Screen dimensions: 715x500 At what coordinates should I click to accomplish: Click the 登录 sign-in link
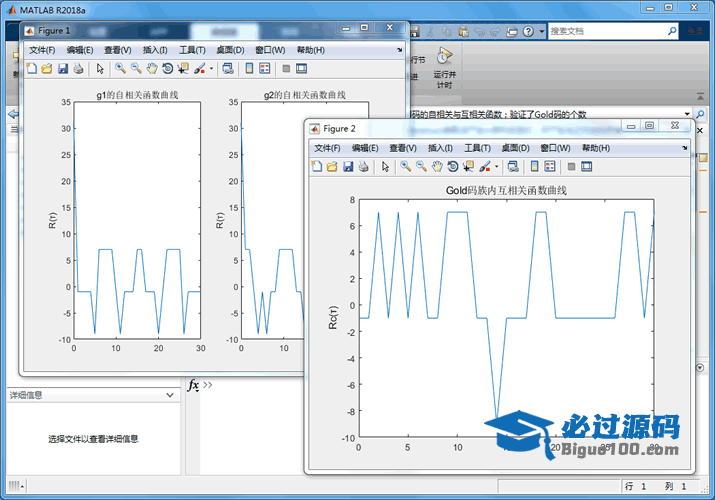pos(696,31)
